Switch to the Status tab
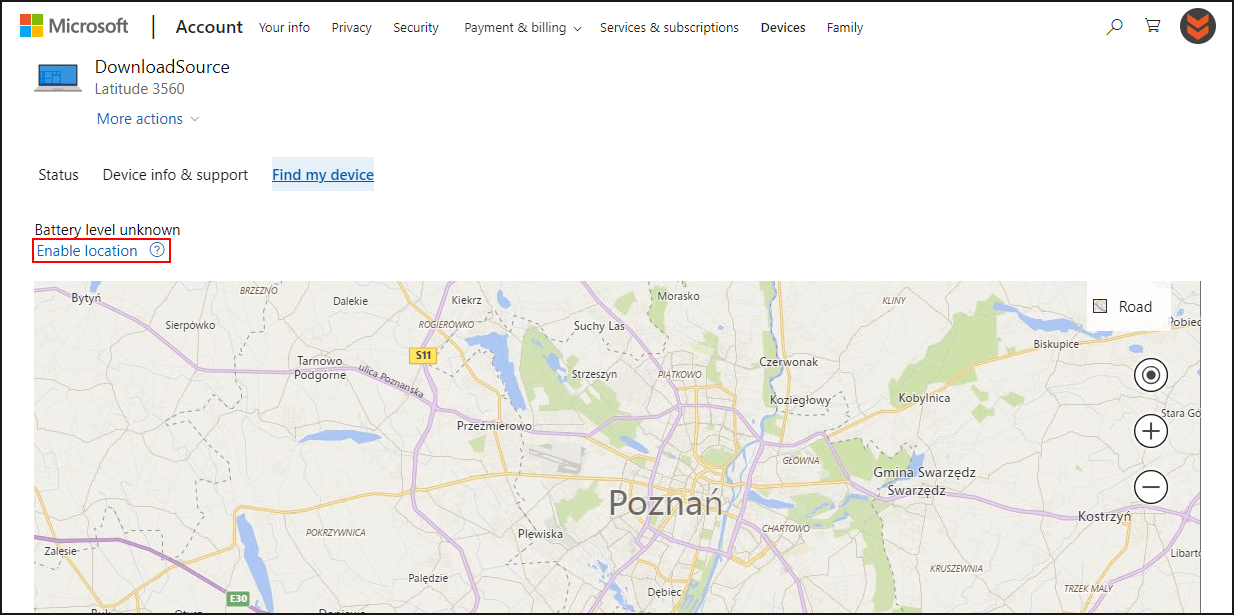The height and width of the screenshot is (615, 1234). [58, 175]
